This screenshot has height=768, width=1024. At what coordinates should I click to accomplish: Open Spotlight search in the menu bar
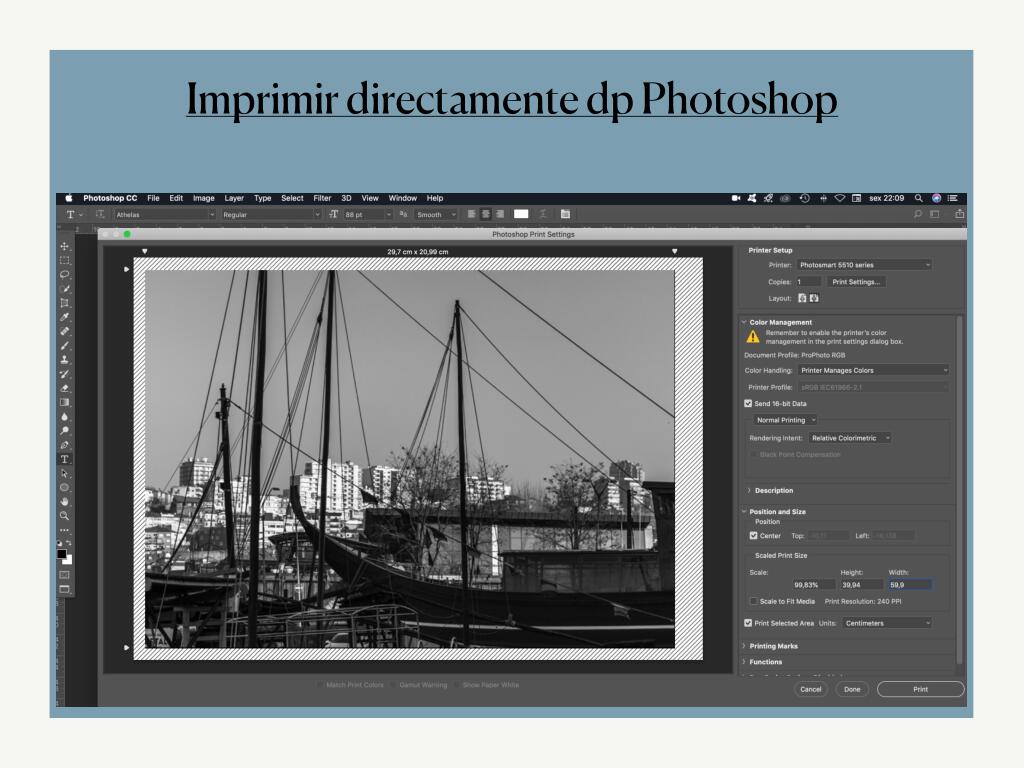pyautogui.click(x=918, y=198)
